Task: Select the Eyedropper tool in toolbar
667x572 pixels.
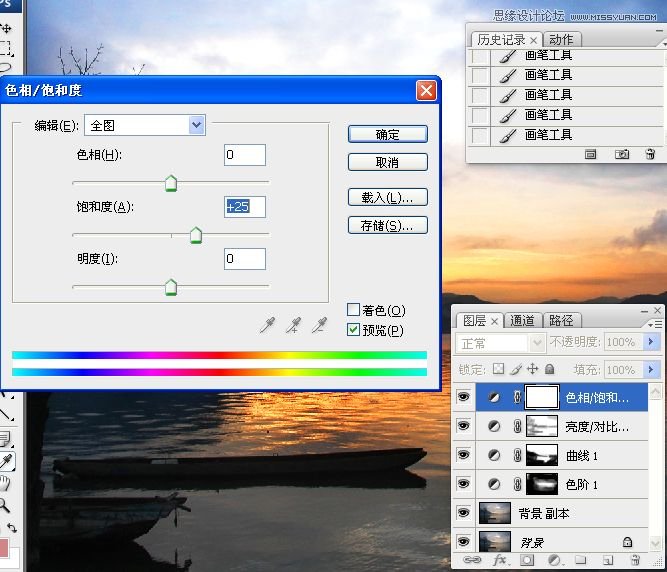Action: coord(6,461)
